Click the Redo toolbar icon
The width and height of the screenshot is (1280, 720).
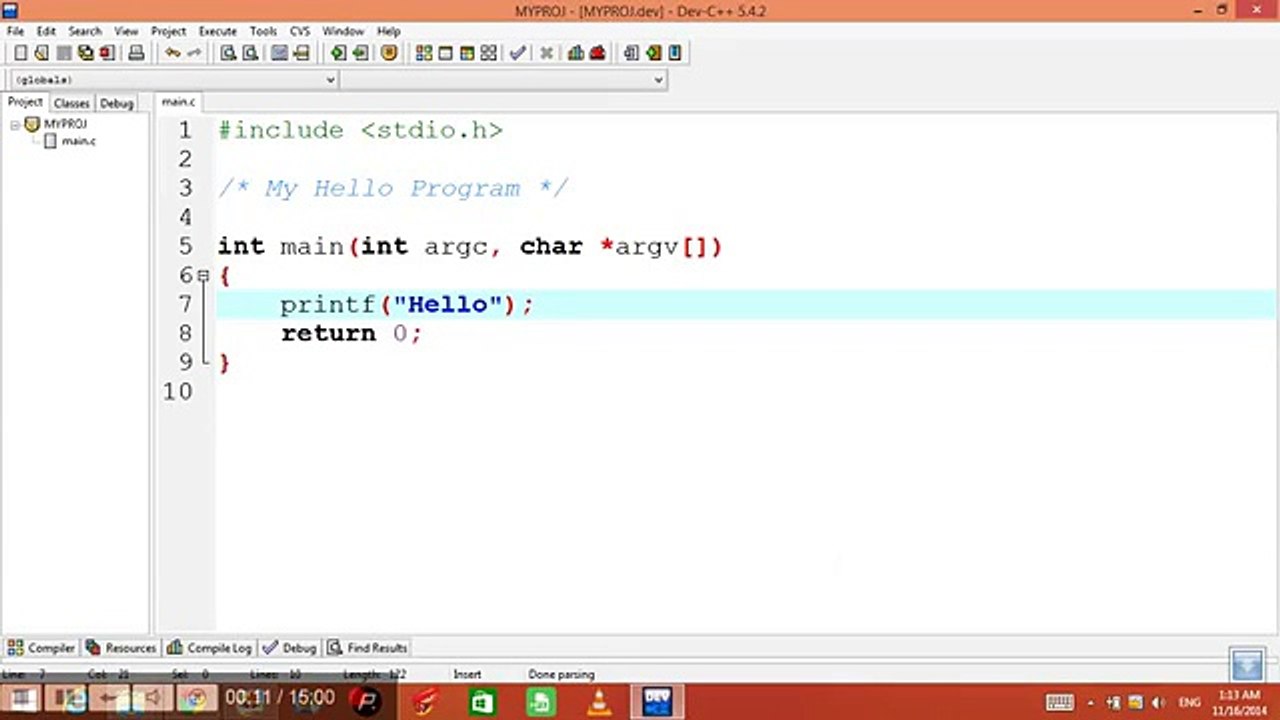point(194,53)
